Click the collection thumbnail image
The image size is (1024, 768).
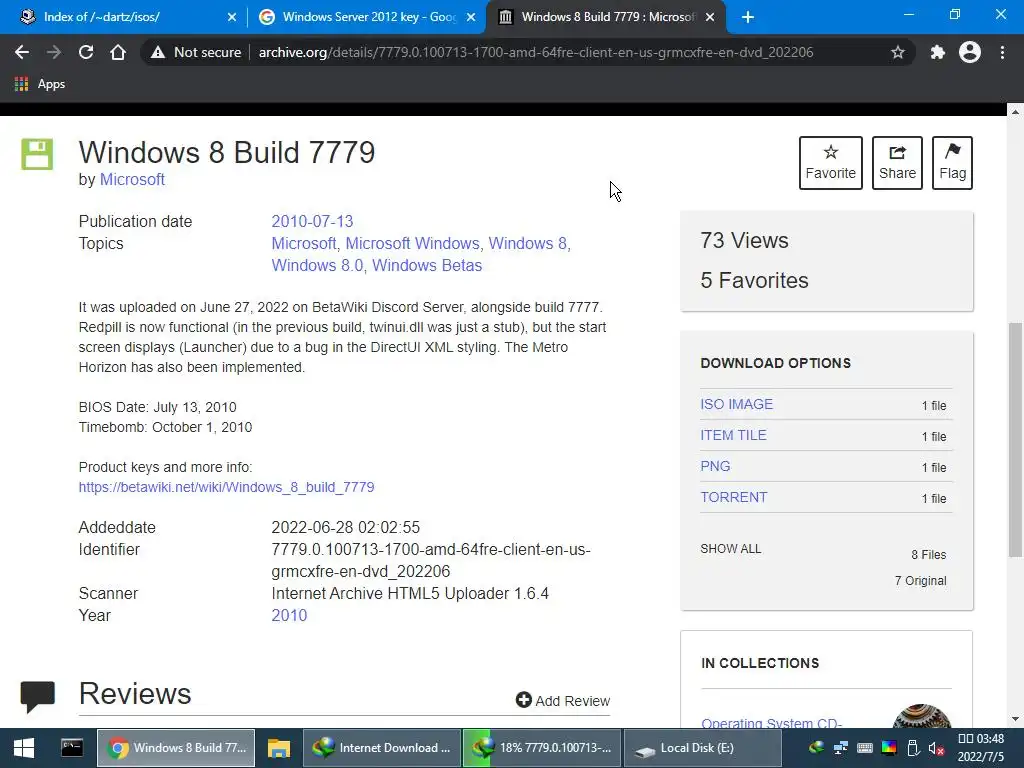click(x=921, y=716)
